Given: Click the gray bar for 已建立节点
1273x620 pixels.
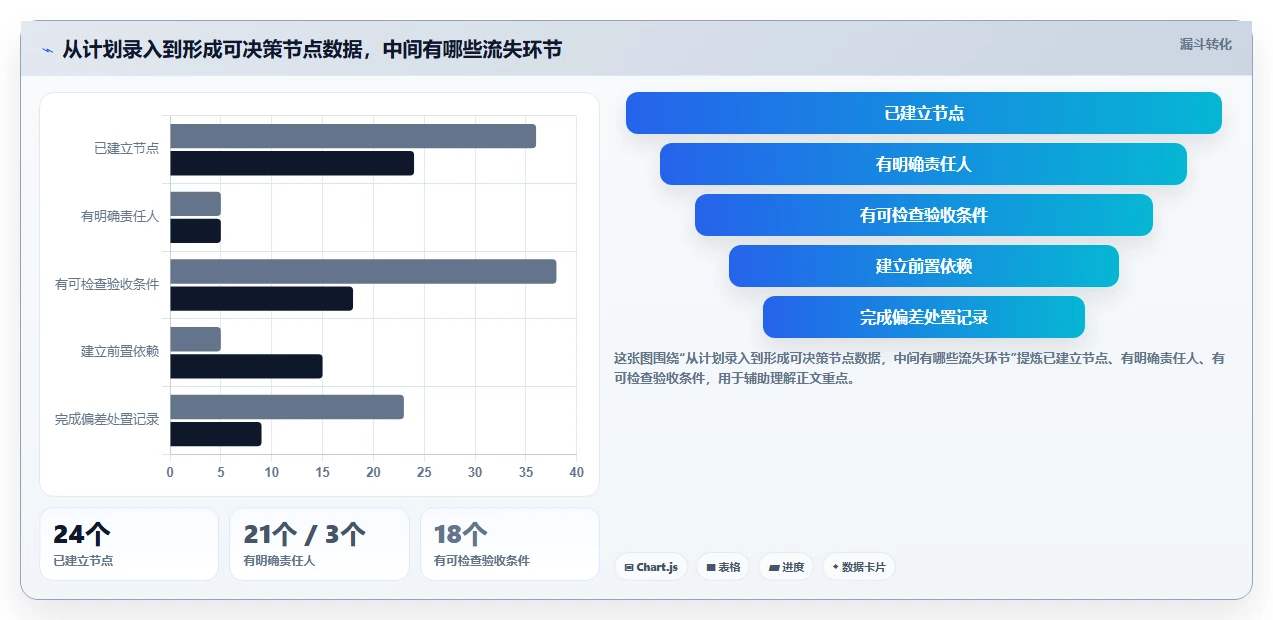Looking at the screenshot, I should (353, 136).
